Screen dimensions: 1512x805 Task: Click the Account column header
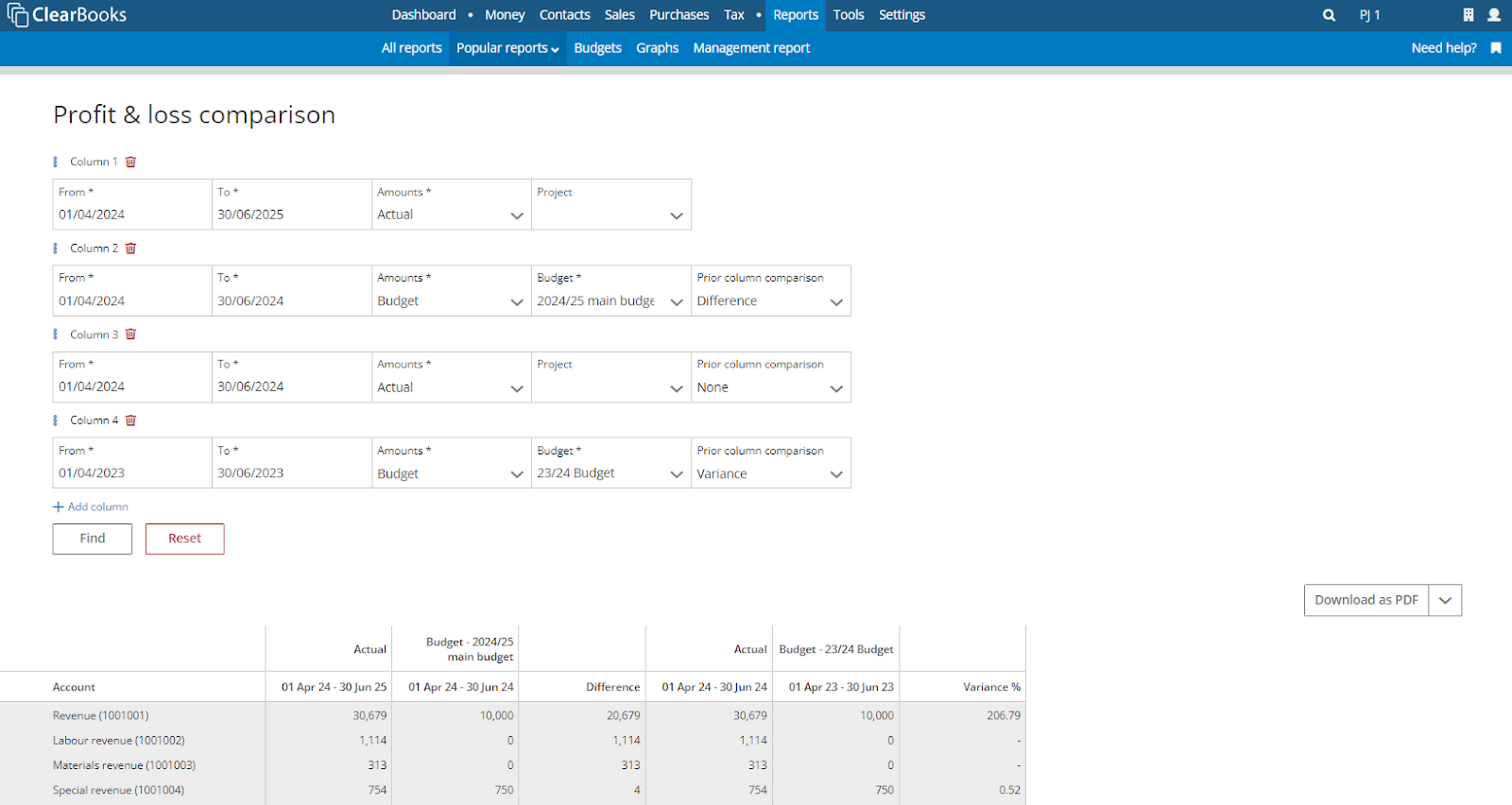(x=74, y=687)
